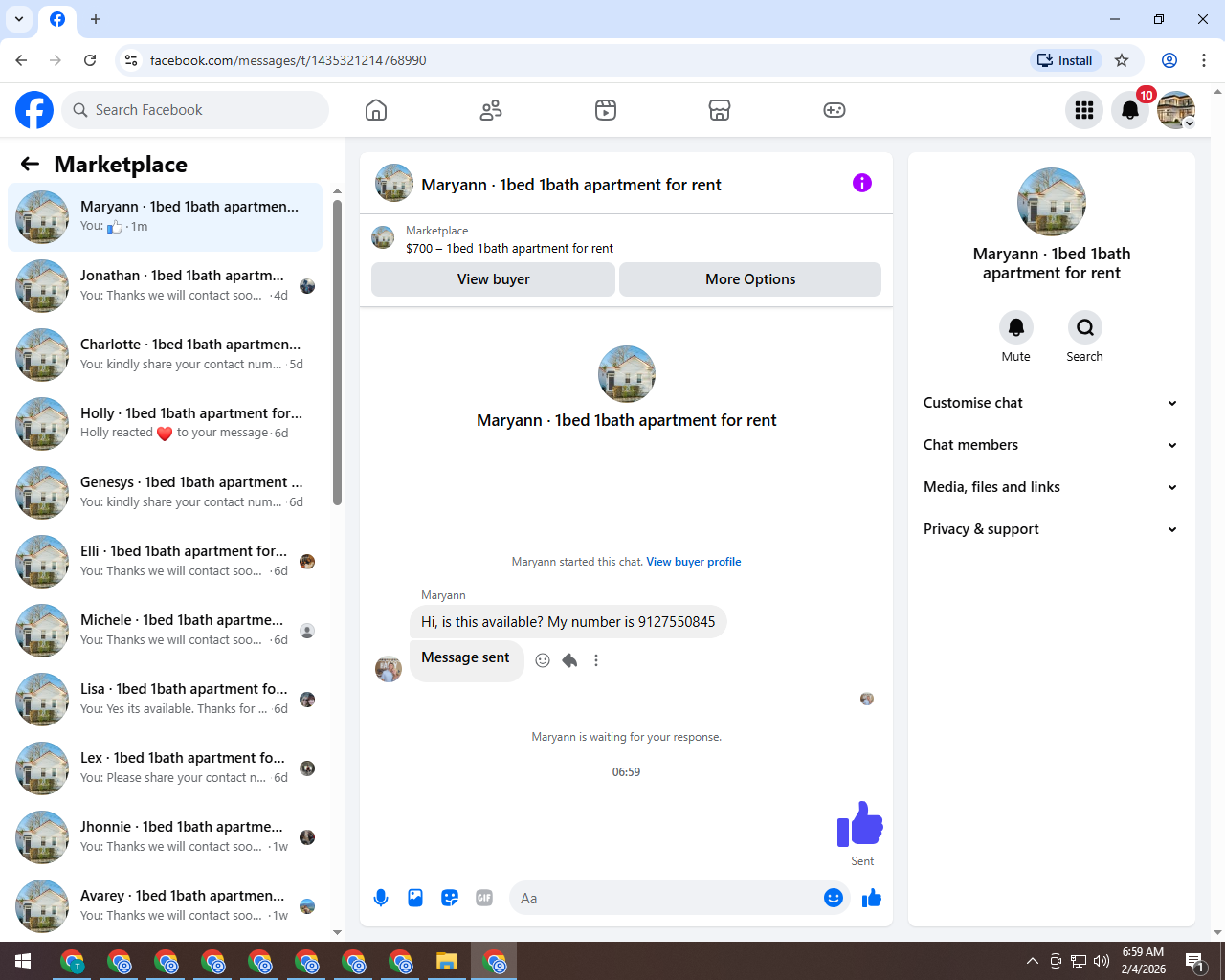This screenshot has height=980, width=1225.
Task: Open the Holly conversation
Action: pyautogui.click(x=166, y=424)
